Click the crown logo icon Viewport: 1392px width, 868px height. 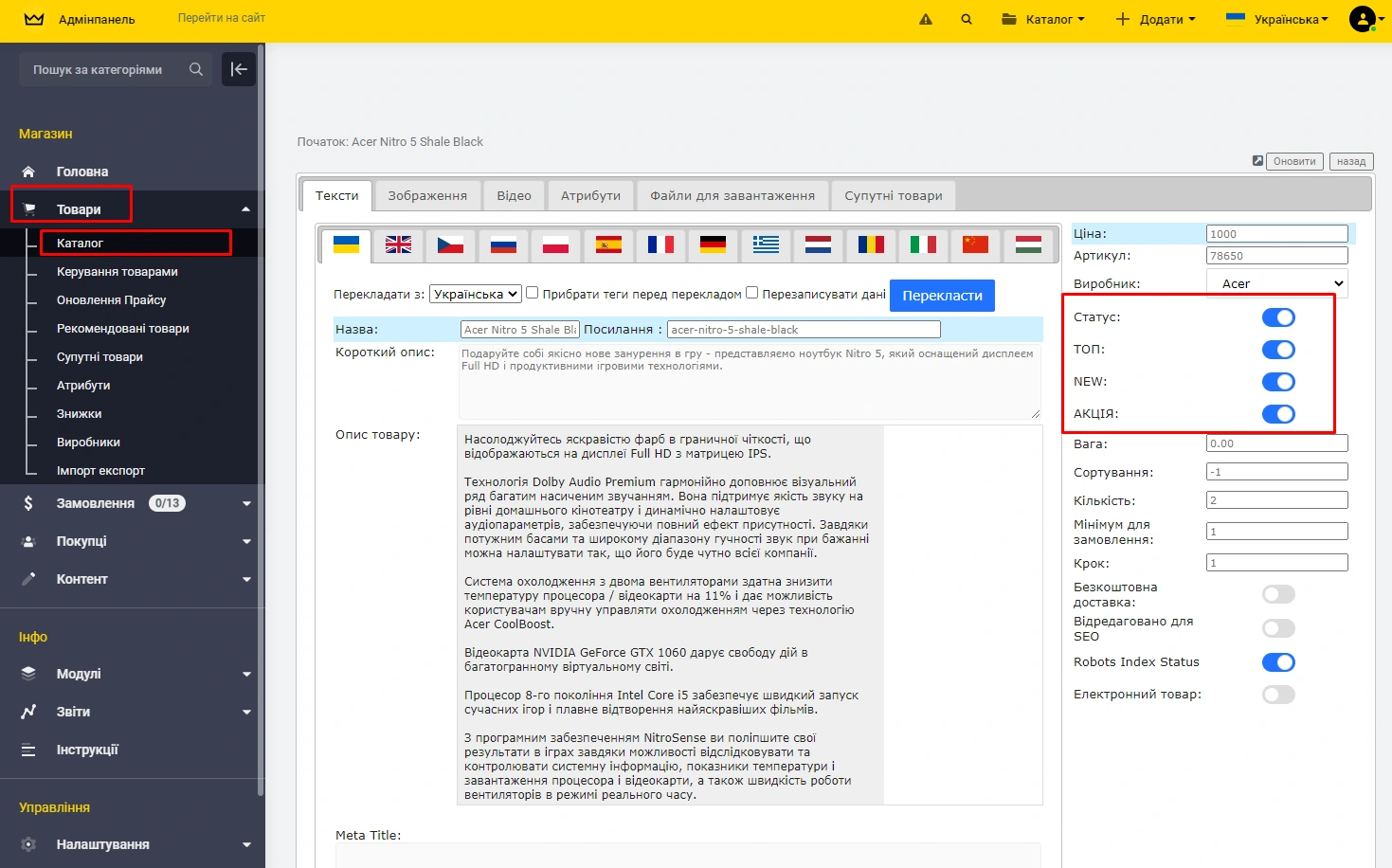point(34,19)
